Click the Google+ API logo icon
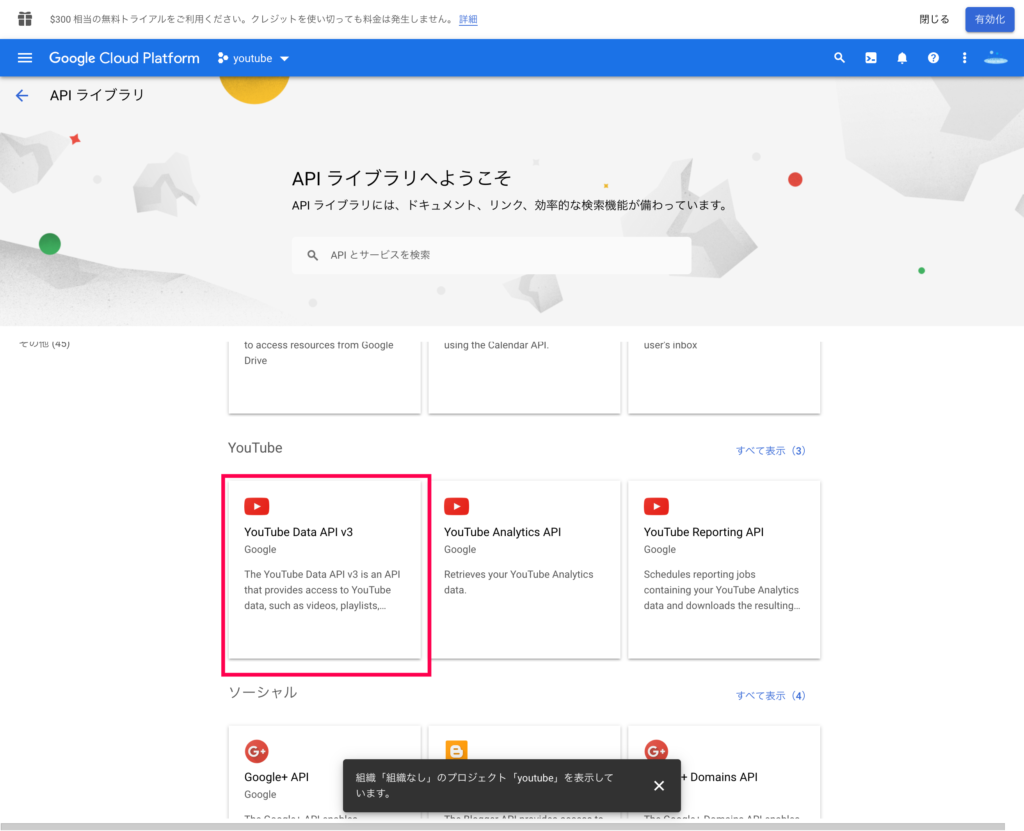1024x831 pixels. coord(257,751)
